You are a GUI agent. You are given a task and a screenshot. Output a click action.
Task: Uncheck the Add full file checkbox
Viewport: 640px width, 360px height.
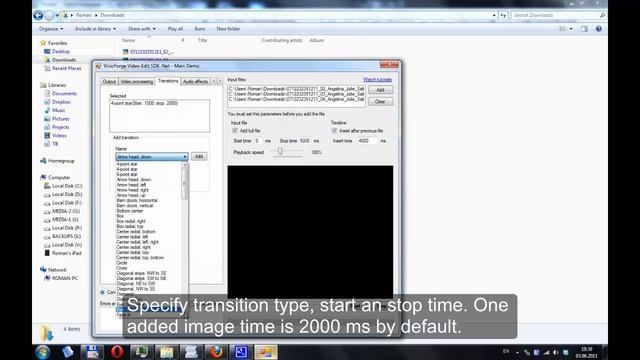coord(235,131)
